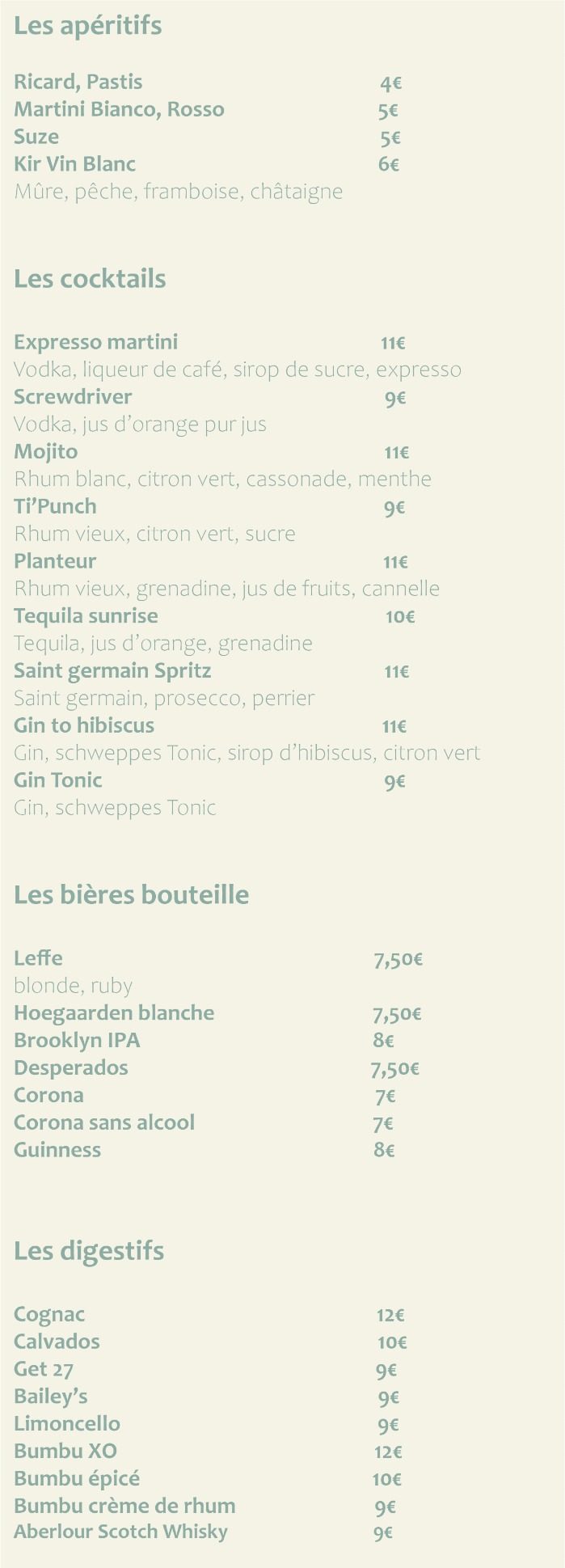The width and height of the screenshot is (565, 1568).
Task: Choose the Mojito cocktail
Action: (46, 452)
